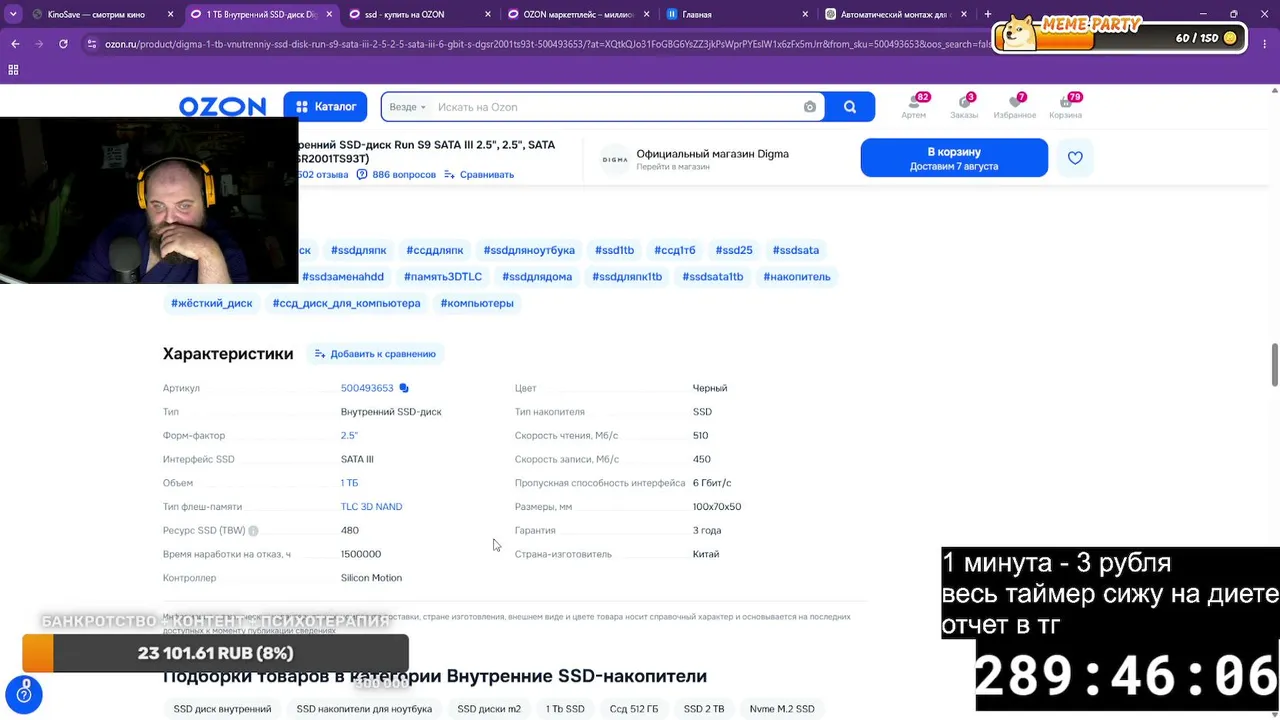
Task: Select hashtag #ssdдлядома
Action: point(537,277)
